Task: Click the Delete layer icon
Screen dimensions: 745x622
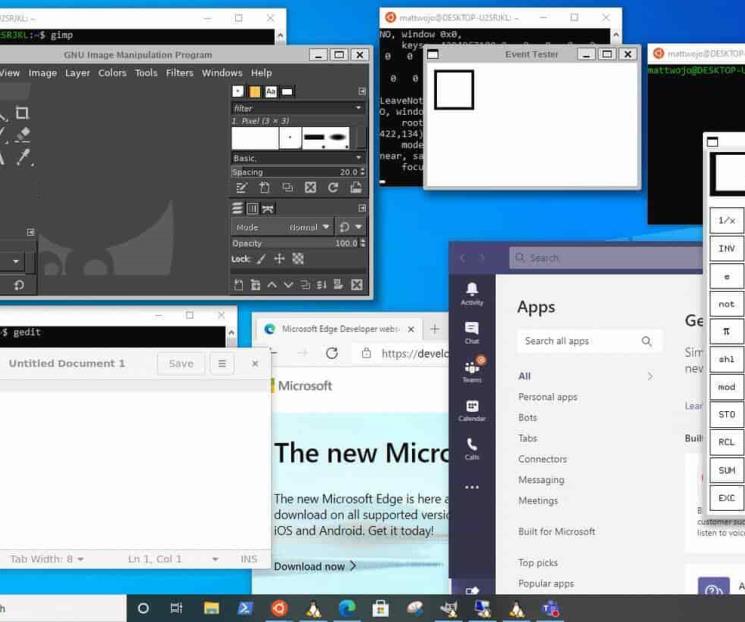Action: [357, 285]
